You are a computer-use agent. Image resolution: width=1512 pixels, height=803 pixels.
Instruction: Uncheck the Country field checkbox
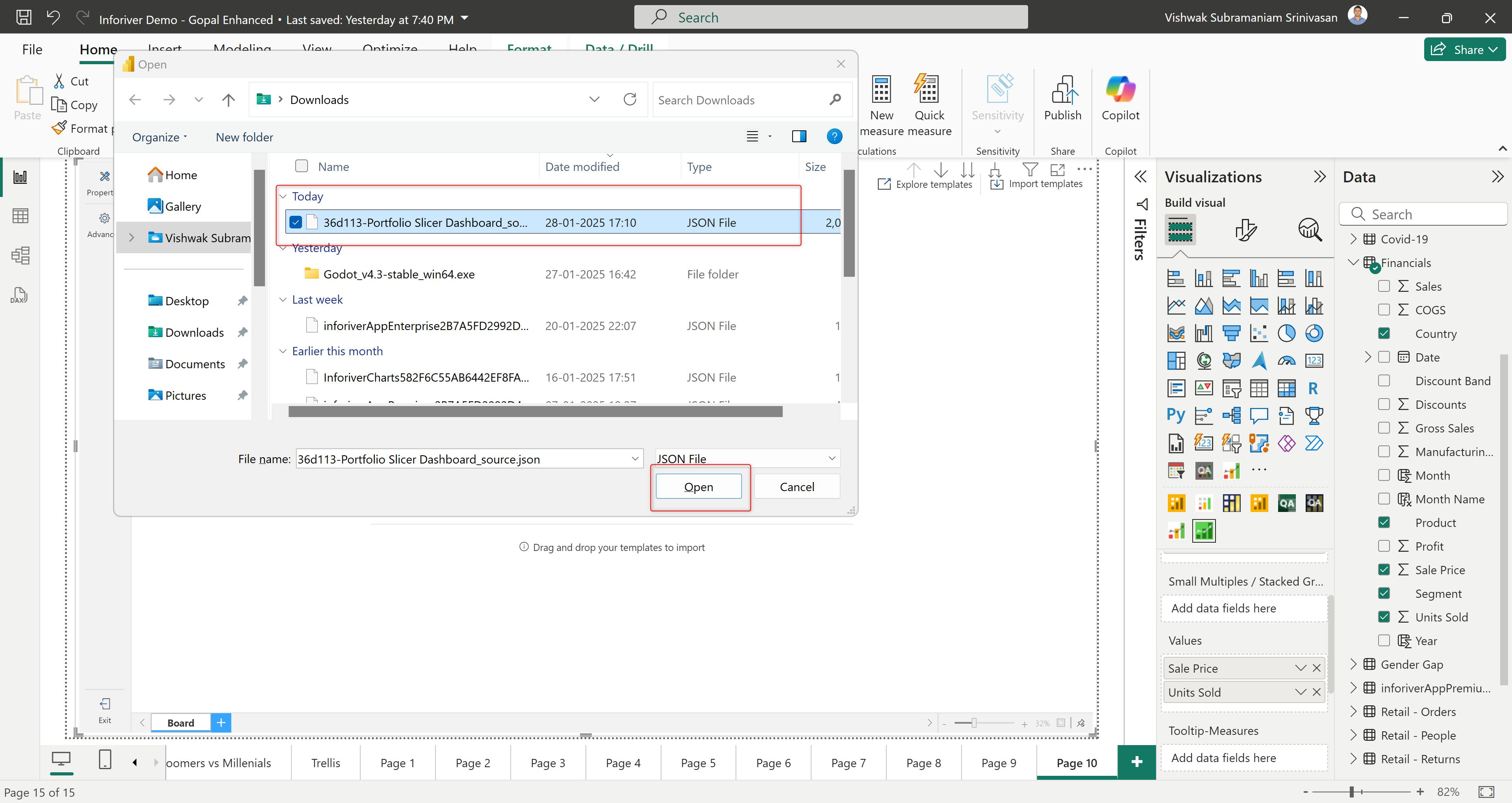[x=1384, y=334]
